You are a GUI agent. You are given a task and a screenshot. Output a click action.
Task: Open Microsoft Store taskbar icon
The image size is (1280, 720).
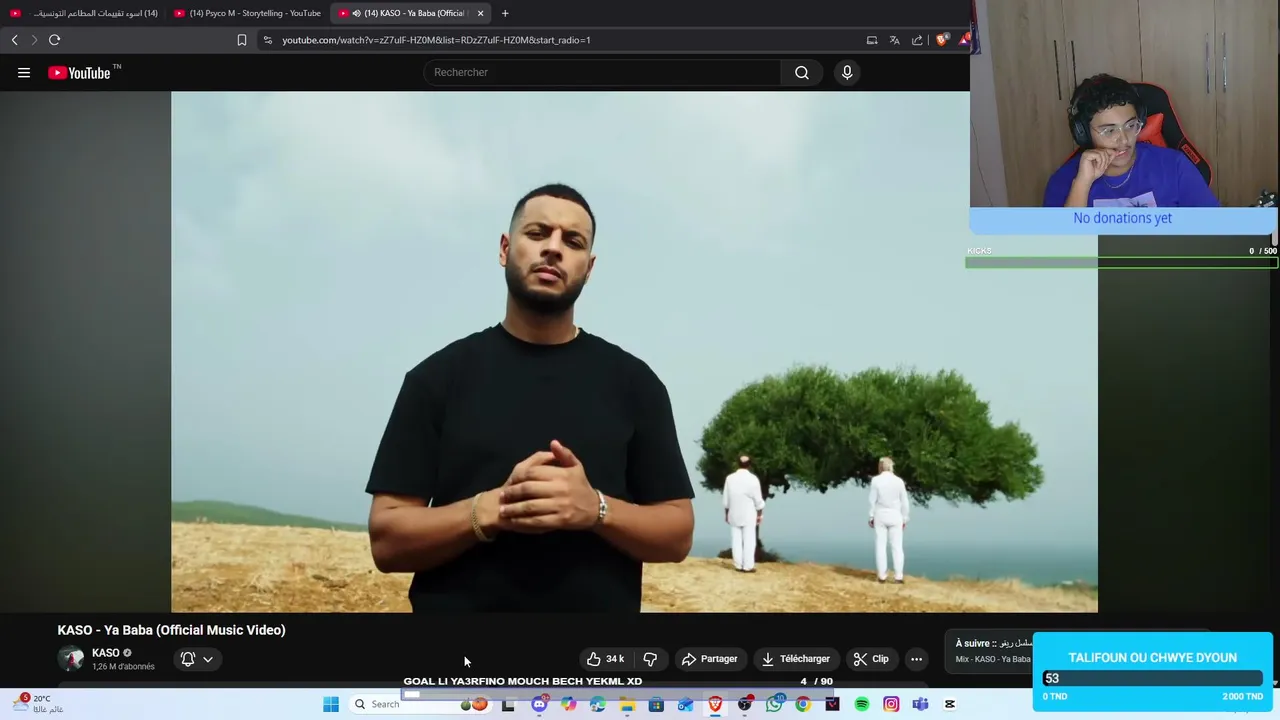[656, 704]
